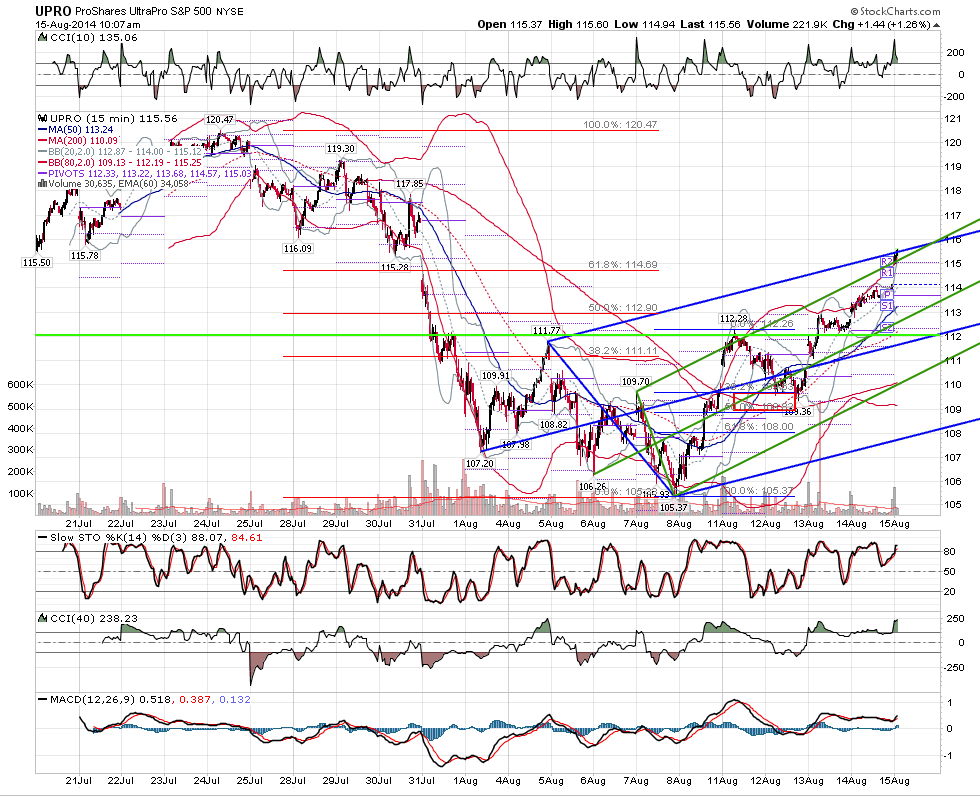Click the MA(200) 110.09 legend text
Screen dimensions: 980x796
tap(83, 141)
